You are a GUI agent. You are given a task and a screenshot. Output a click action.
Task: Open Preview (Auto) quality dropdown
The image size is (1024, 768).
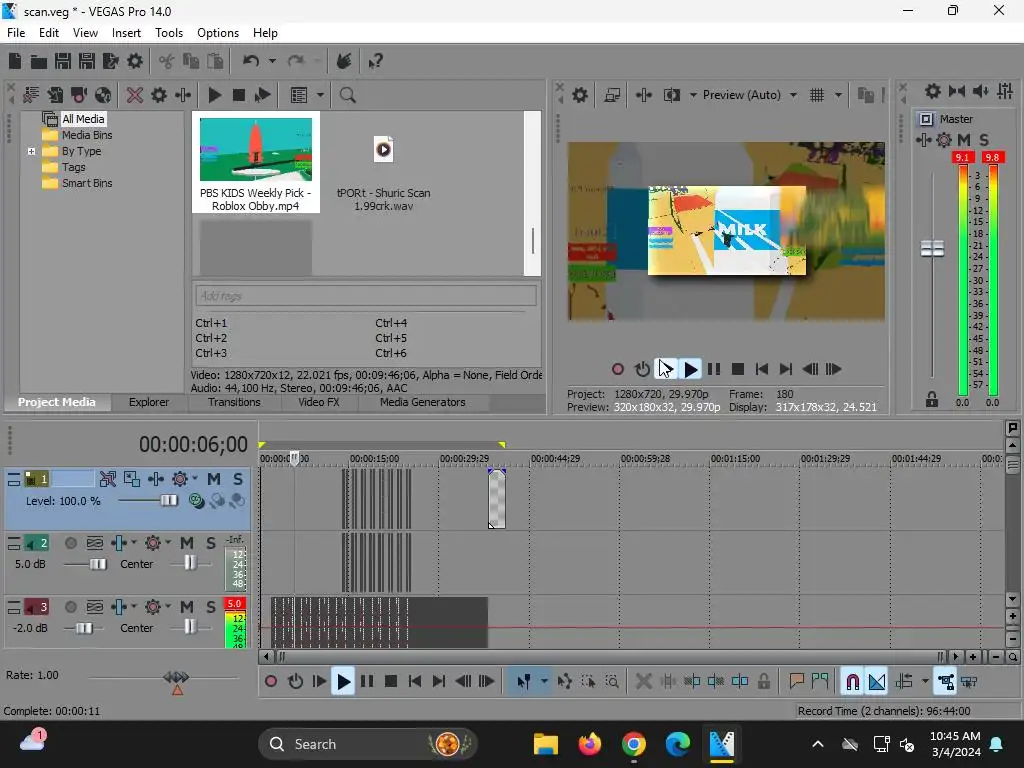pyautogui.click(x=793, y=95)
